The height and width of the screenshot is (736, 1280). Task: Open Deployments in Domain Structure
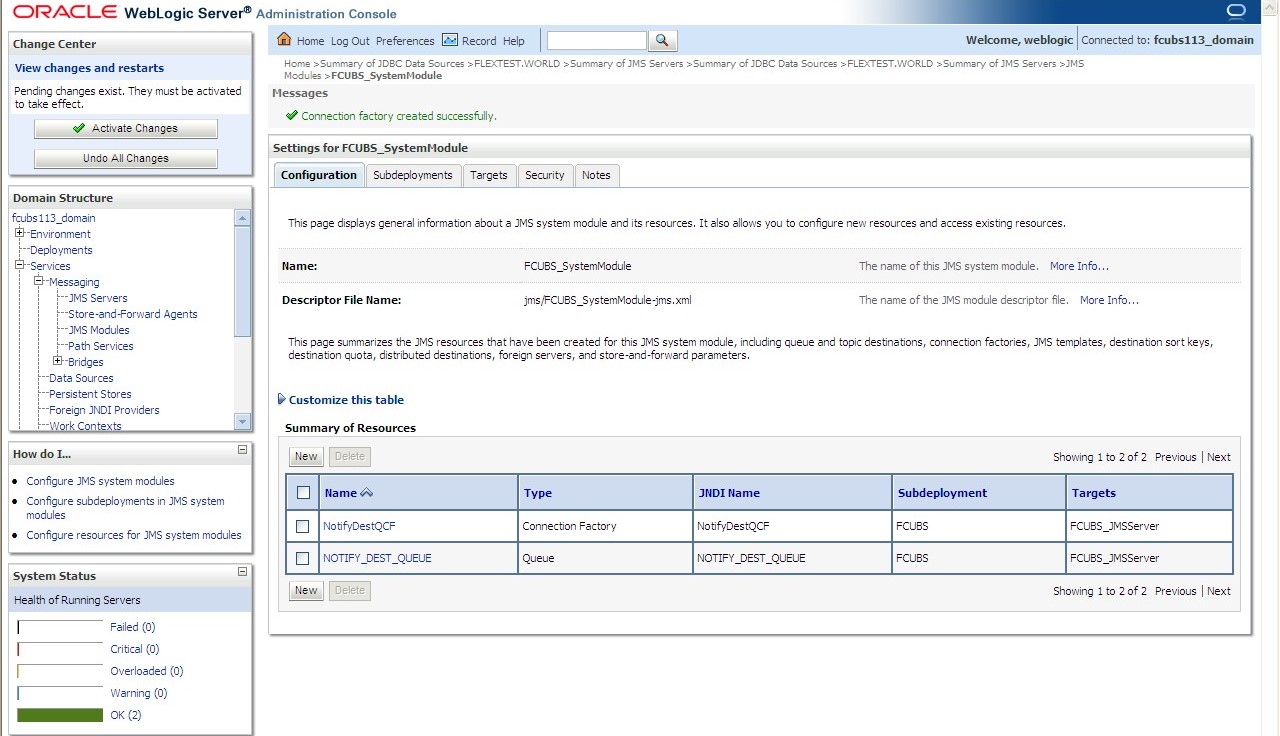(61, 250)
